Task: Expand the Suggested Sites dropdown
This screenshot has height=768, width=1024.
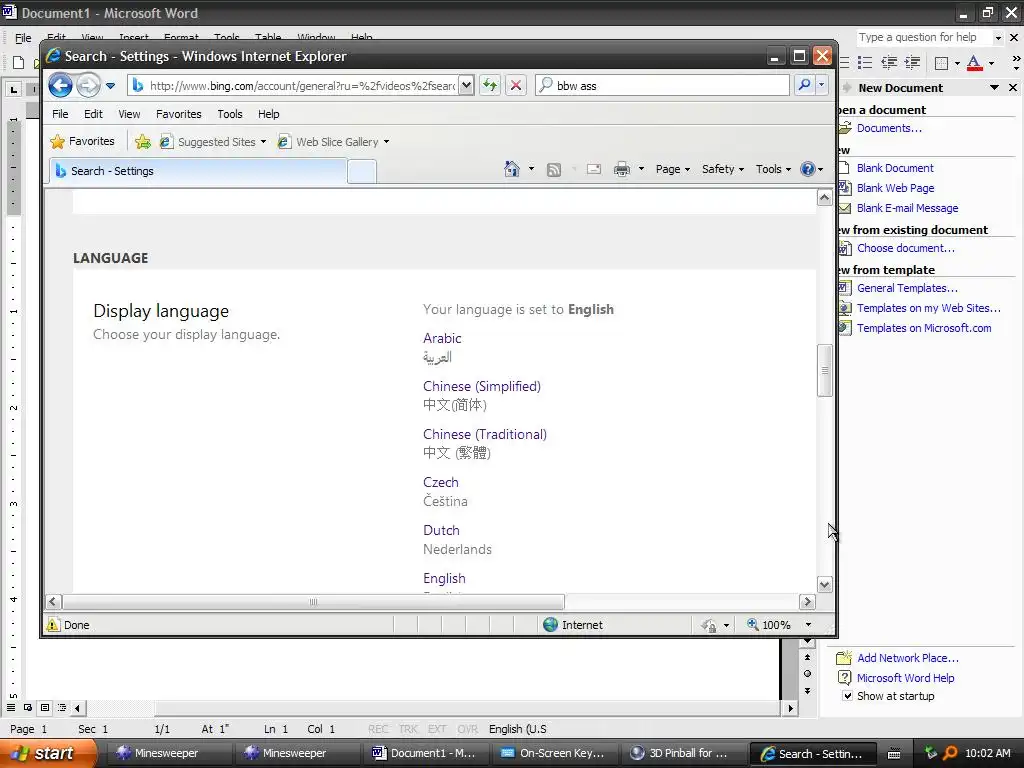Action: click(x=263, y=142)
